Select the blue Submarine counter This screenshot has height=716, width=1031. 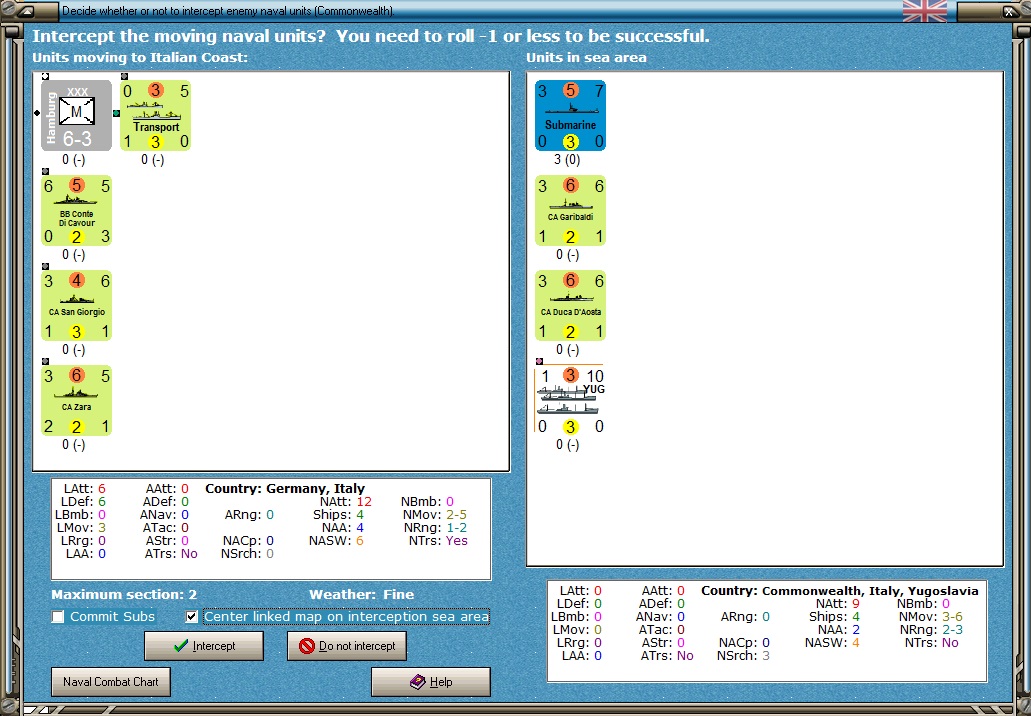tap(570, 116)
